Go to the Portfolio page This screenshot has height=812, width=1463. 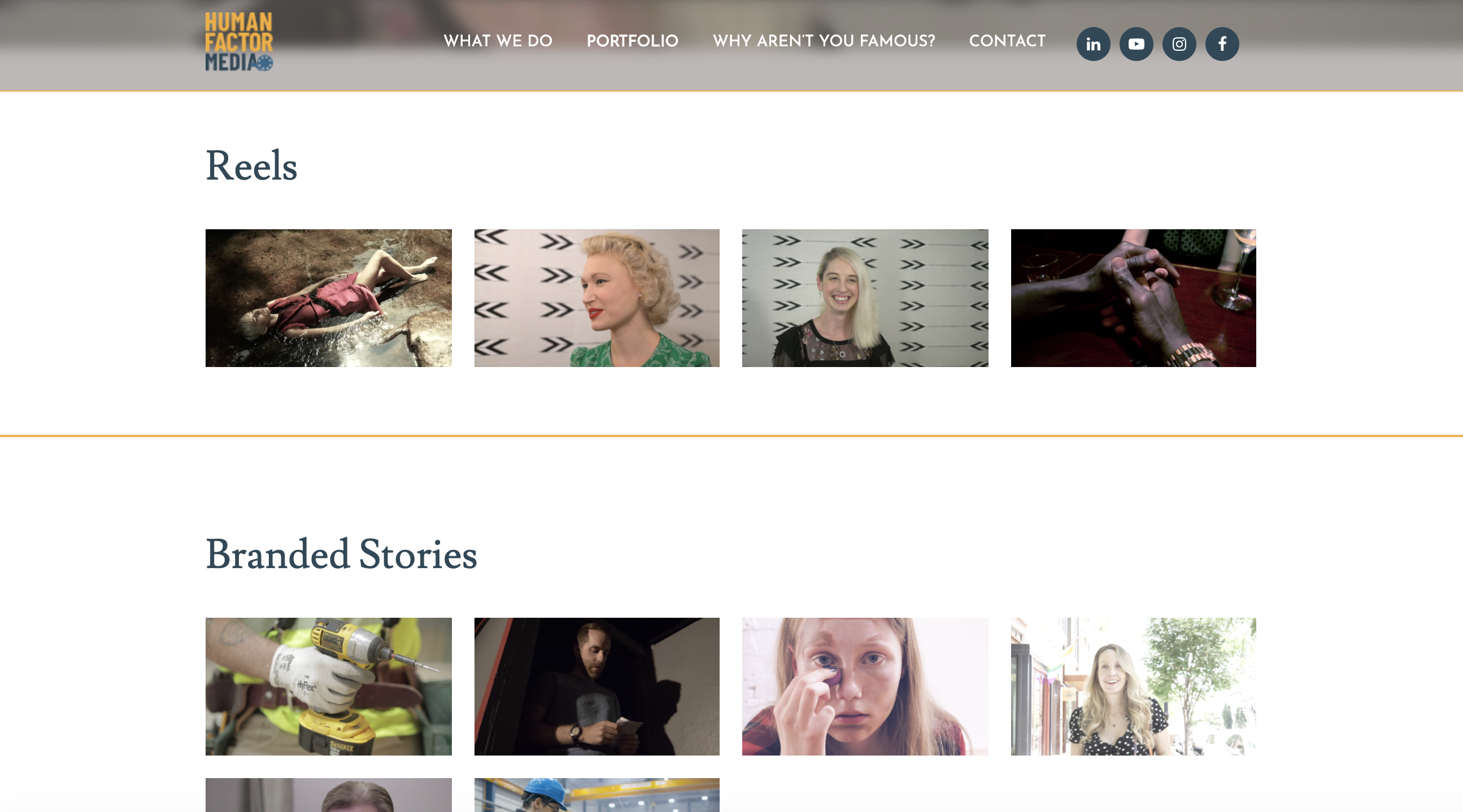(x=632, y=41)
